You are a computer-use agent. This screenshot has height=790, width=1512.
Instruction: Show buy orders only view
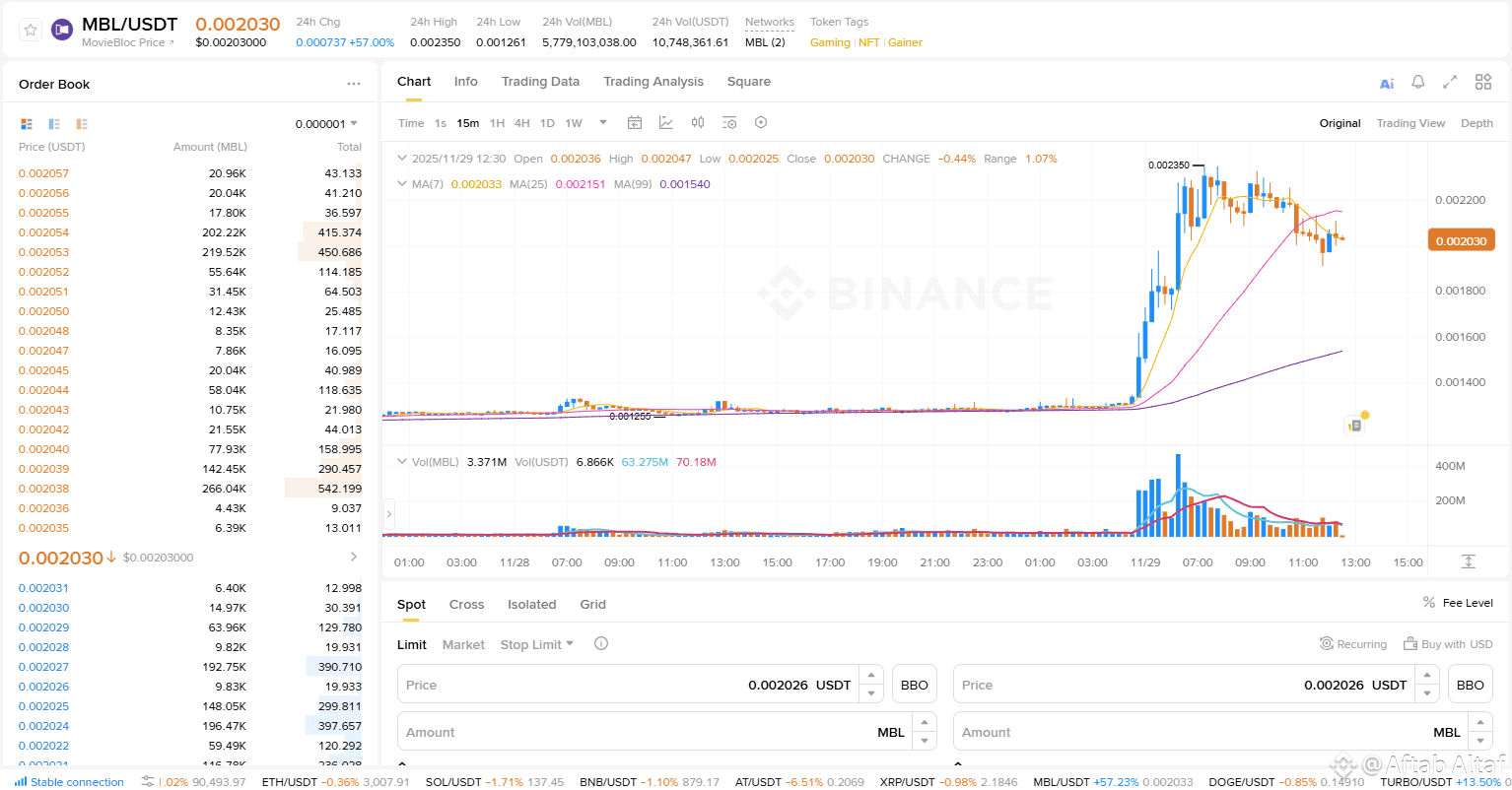click(54, 124)
